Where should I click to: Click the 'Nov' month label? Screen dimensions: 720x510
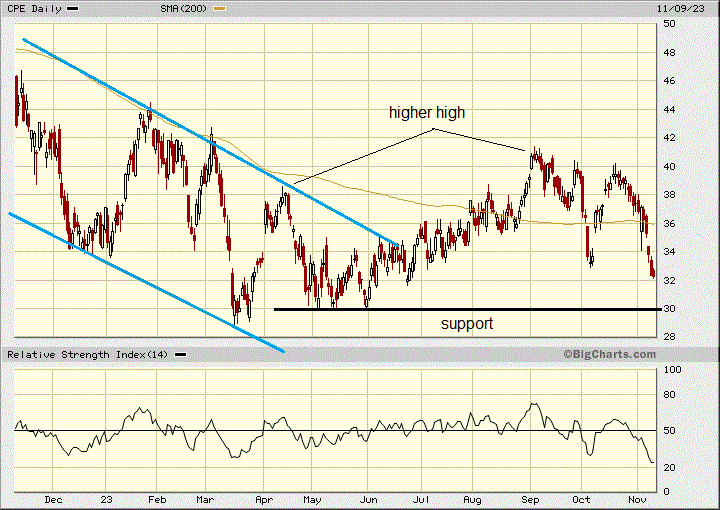click(x=637, y=499)
